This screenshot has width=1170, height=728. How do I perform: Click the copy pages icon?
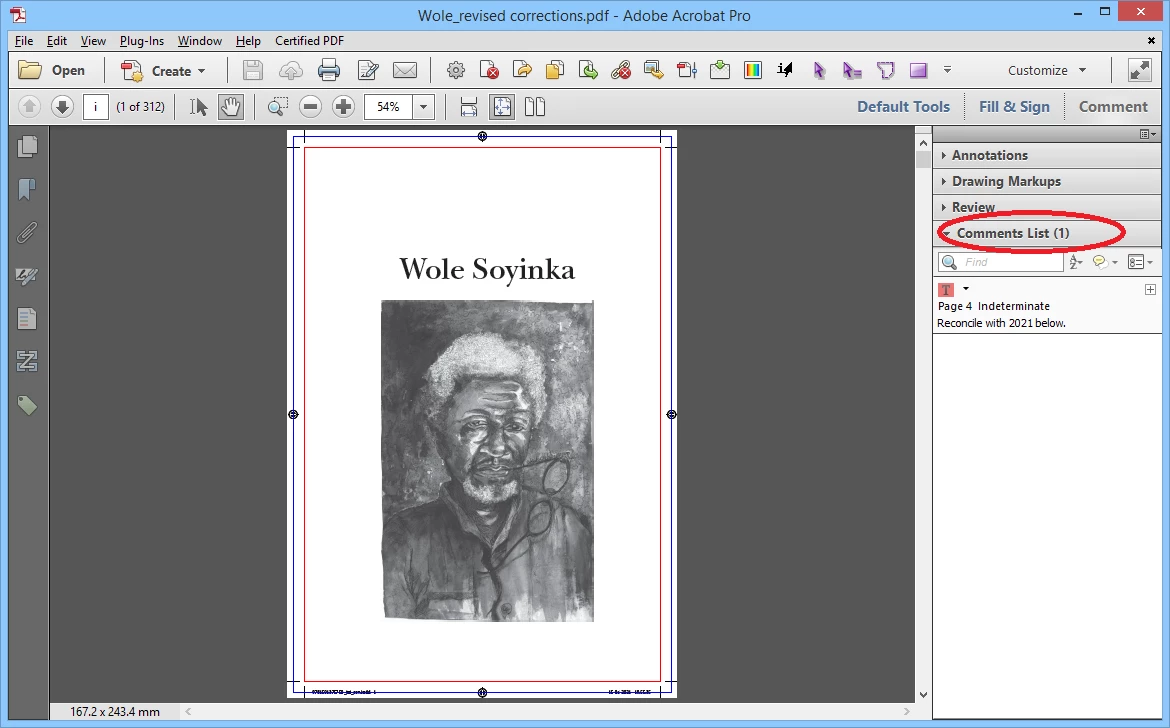point(555,71)
